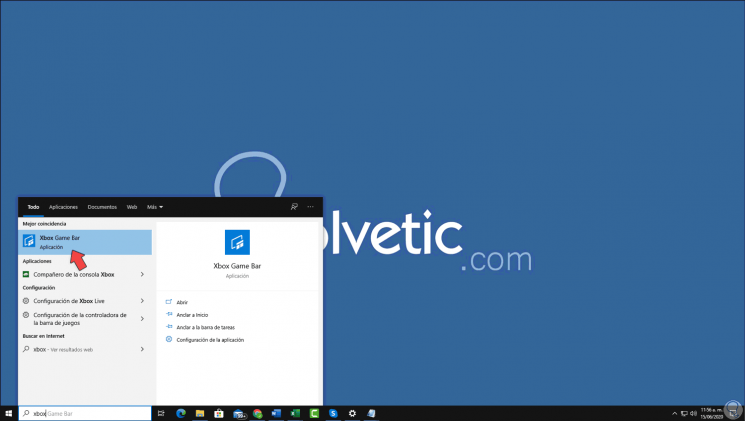
Task: Switch to the Web search tab
Action: tap(132, 207)
